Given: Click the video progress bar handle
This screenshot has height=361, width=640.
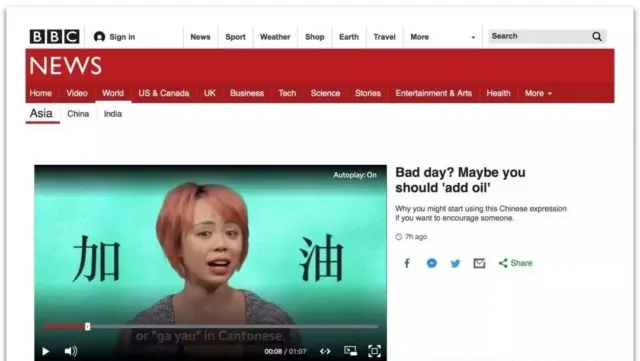Looking at the screenshot, I should [x=87, y=326].
